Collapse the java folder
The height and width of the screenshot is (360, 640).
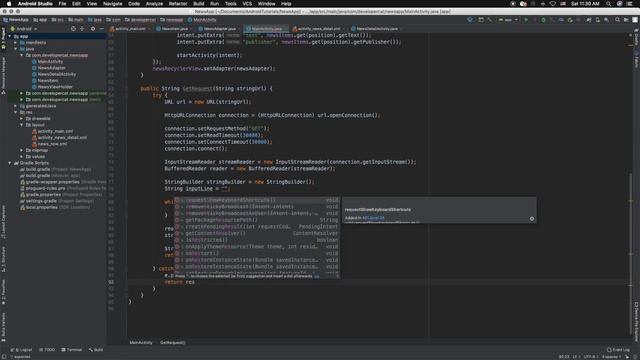[x=16, y=49]
